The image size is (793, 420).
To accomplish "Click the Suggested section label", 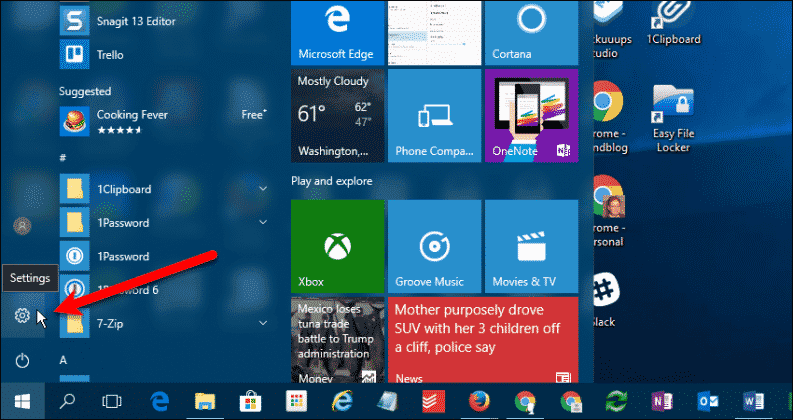I will click(x=85, y=92).
